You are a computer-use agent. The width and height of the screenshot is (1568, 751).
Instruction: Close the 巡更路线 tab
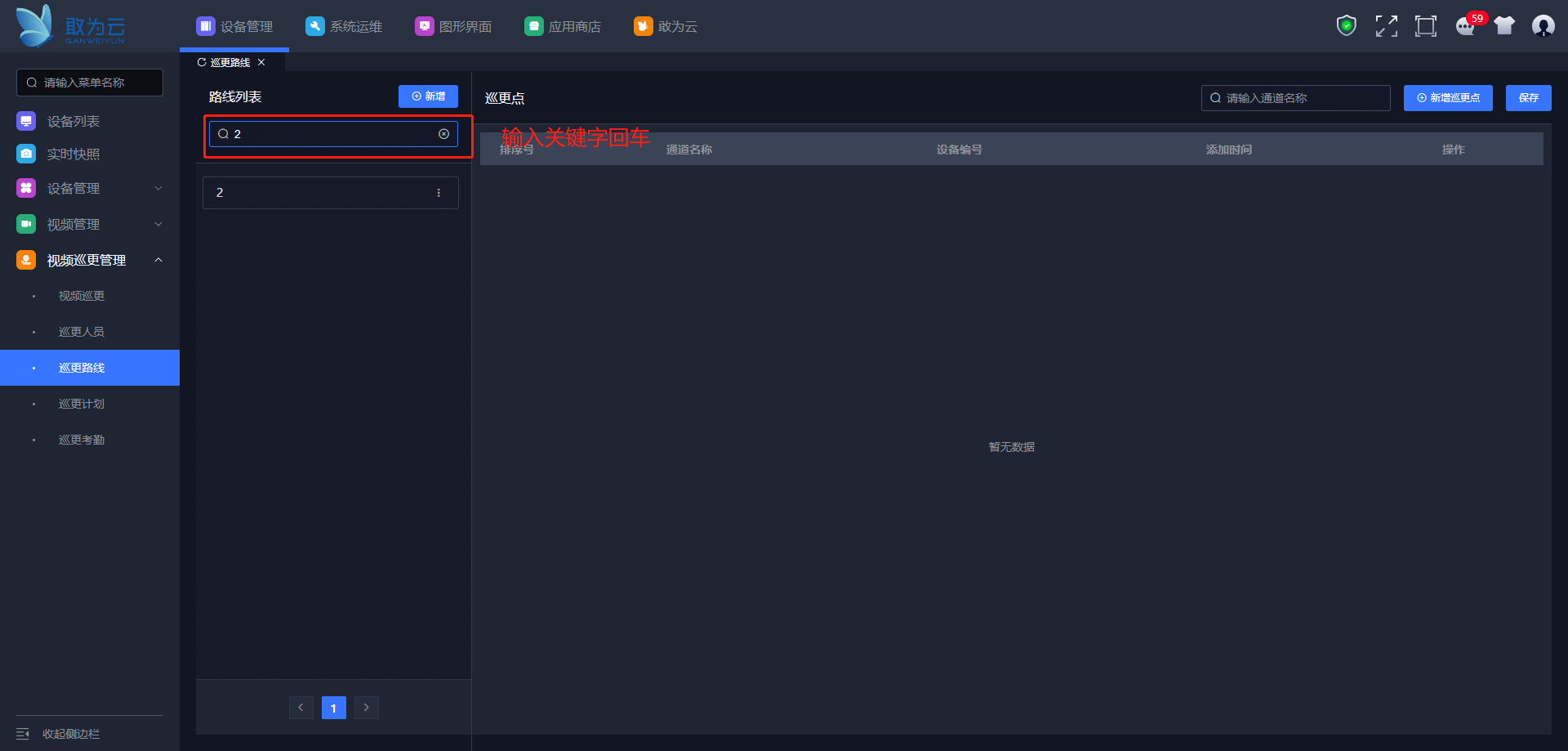pyautogui.click(x=261, y=62)
